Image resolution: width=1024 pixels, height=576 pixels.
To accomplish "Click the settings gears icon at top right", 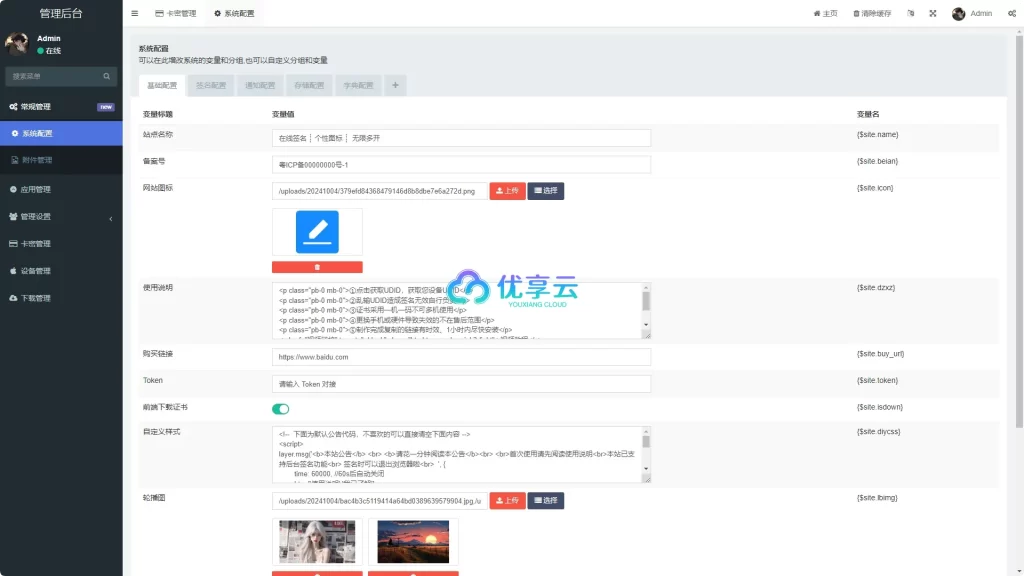I will (x=1011, y=14).
